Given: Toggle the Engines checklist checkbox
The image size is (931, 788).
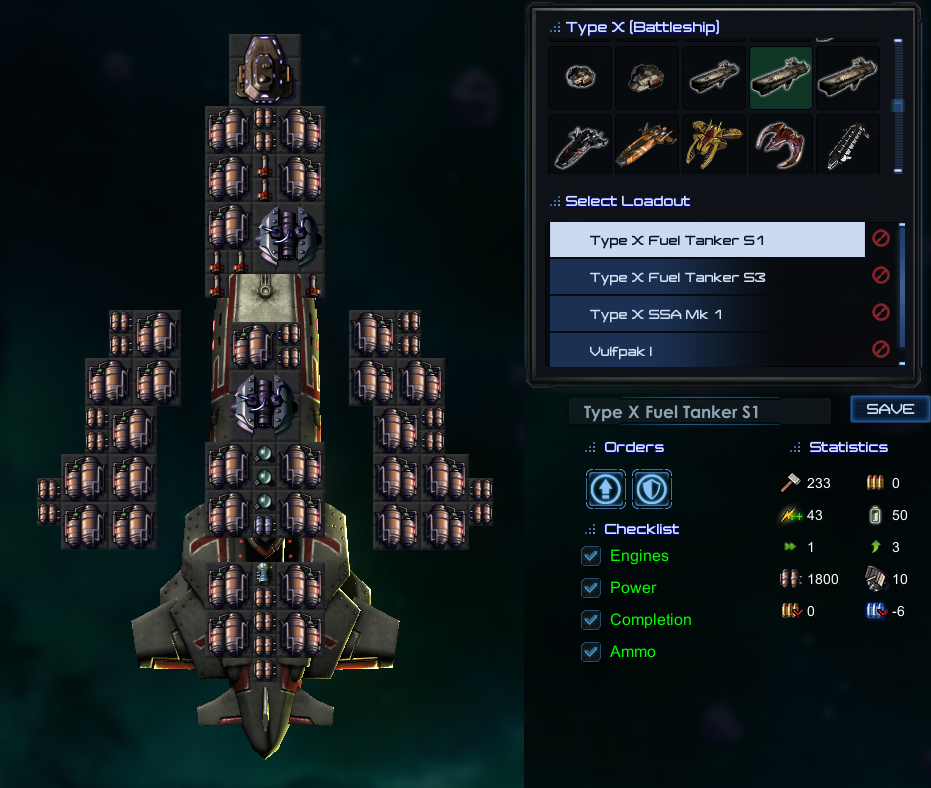Looking at the screenshot, I should pyautogui.click(x=591, y=556).
